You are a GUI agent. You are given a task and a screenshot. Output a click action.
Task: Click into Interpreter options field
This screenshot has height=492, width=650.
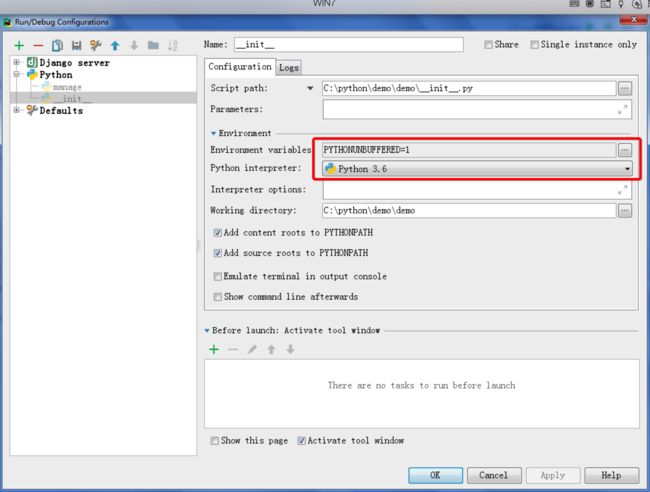(x=477, y=190)
